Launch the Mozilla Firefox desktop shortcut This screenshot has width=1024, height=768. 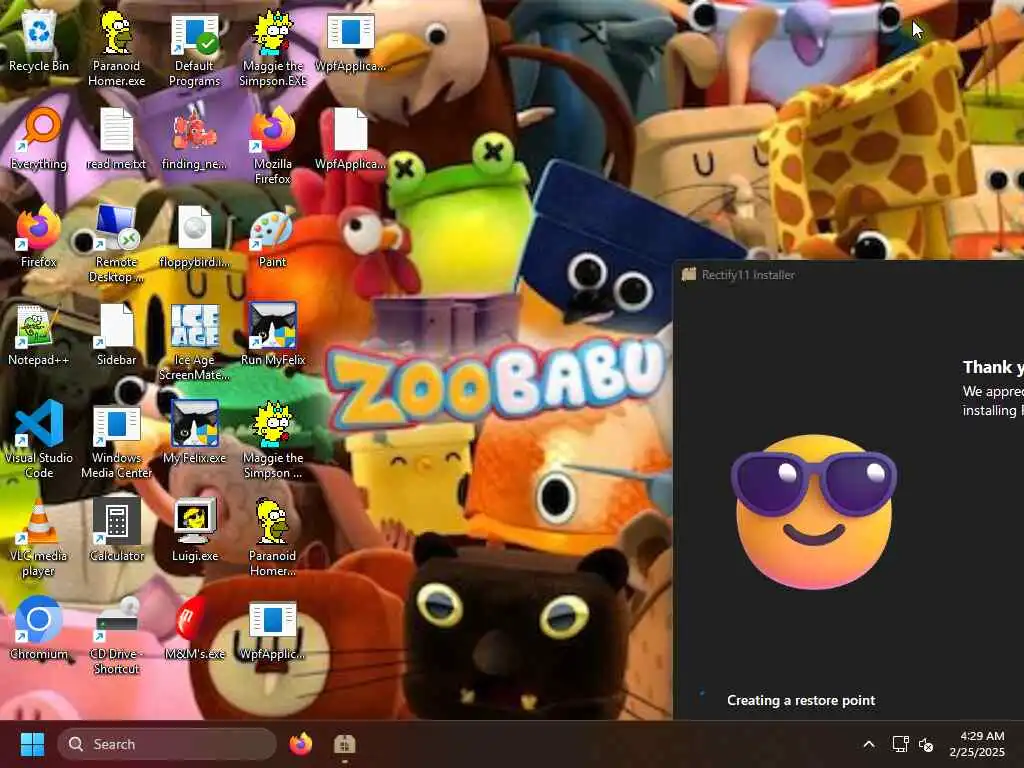click(x=272, y=146)
